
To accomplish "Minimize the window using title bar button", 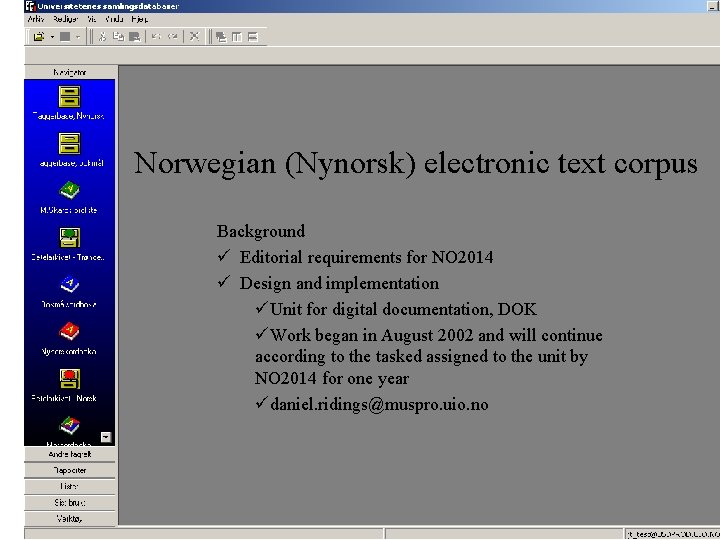I will click(x=713, y=6).
